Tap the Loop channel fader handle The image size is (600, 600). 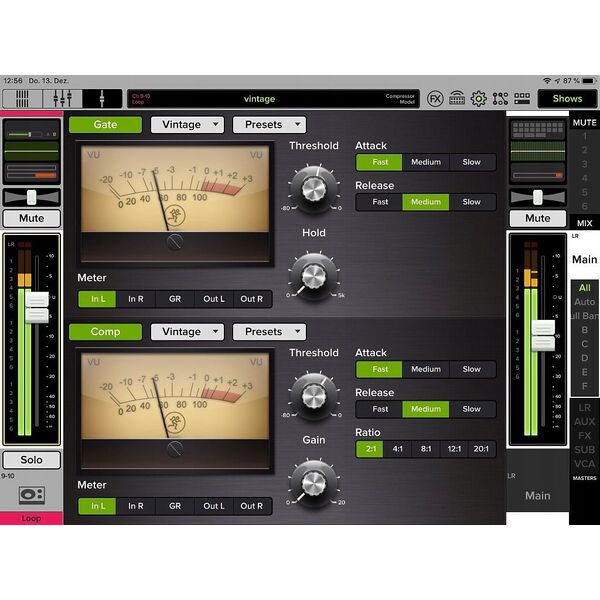[37, 308]
